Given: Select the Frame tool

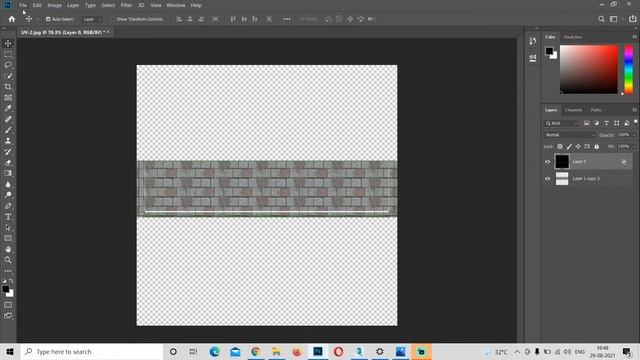Looking at the screenshot, I should [x=8, y=98].
